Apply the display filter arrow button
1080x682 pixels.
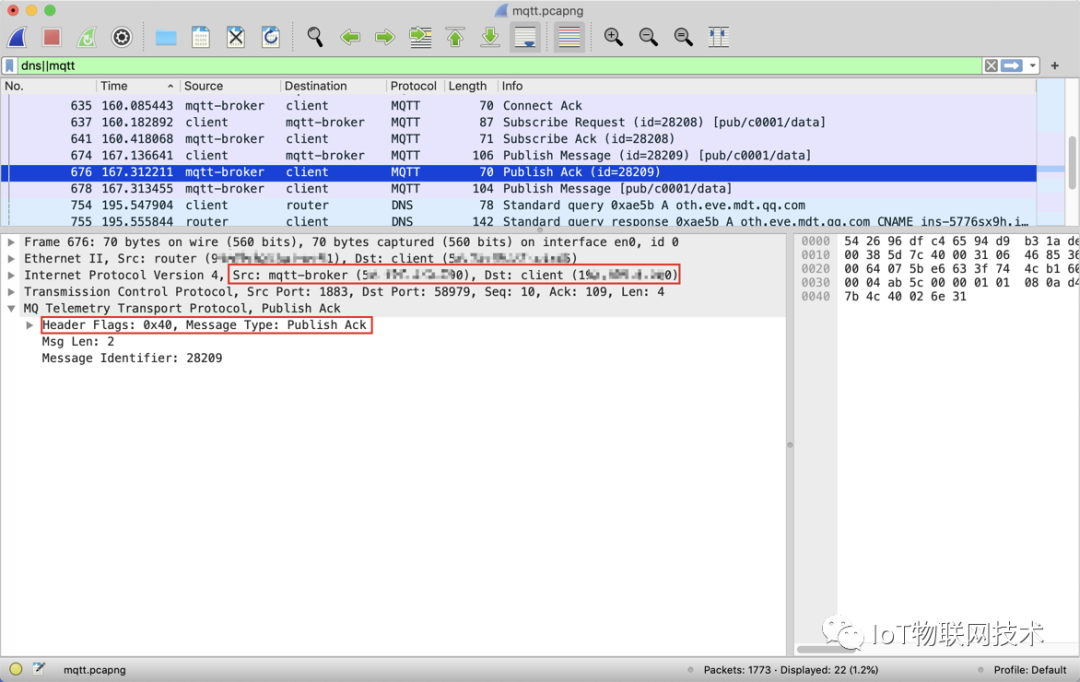1011,66
